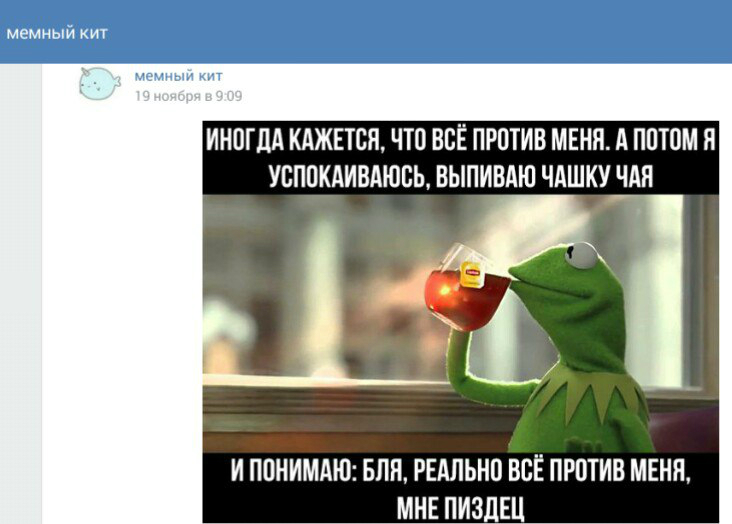Click the caption line starting "ИНОГДА КАЖЕТСЯ"
The width and height of the screenshot is (732, 524).
pyautogui.click(x=460, y=139)
